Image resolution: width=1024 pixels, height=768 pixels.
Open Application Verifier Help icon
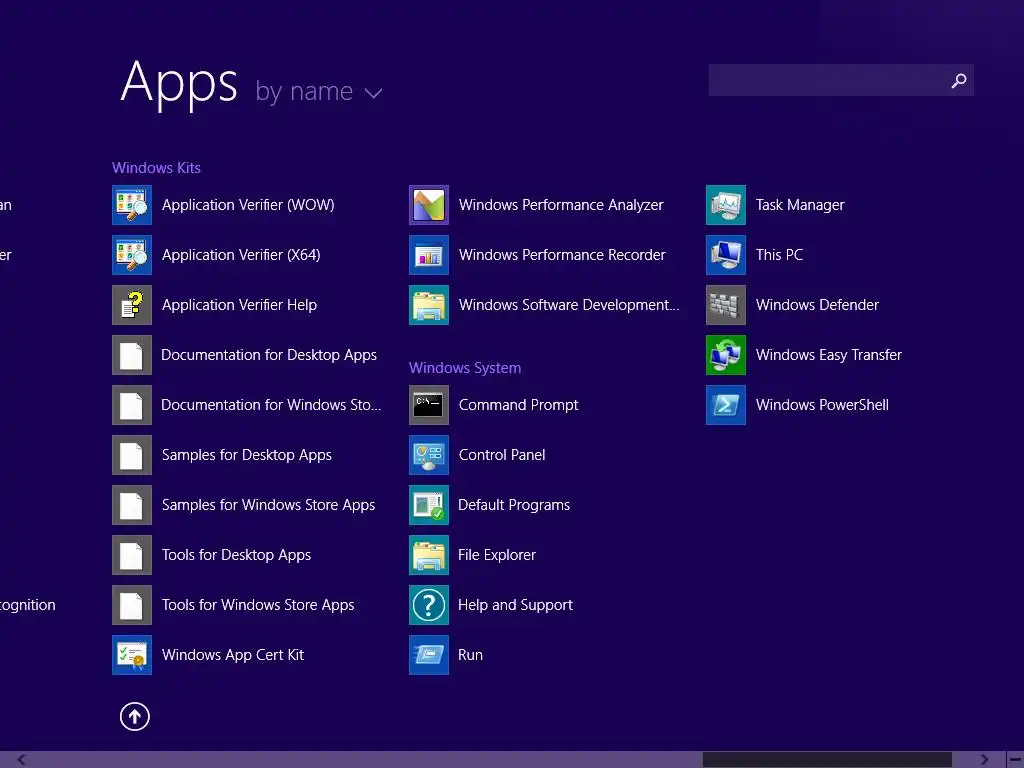(132, 305)
